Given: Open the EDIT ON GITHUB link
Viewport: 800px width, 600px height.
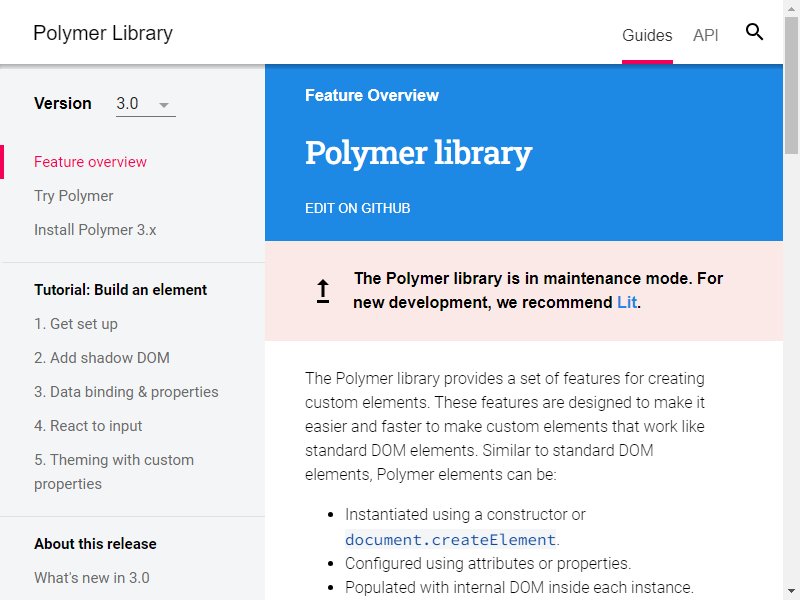Looking at the screenshot, I should pyautogui.click(x=358, y=208).
